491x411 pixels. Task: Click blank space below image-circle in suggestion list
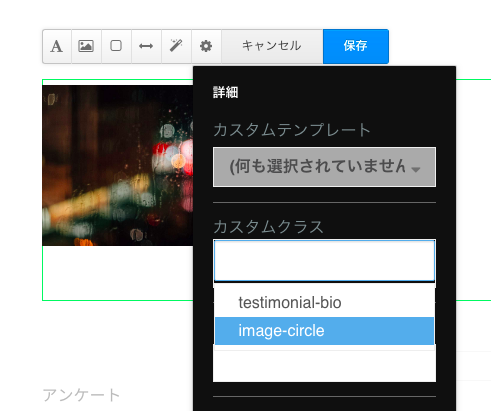[324, 366]
